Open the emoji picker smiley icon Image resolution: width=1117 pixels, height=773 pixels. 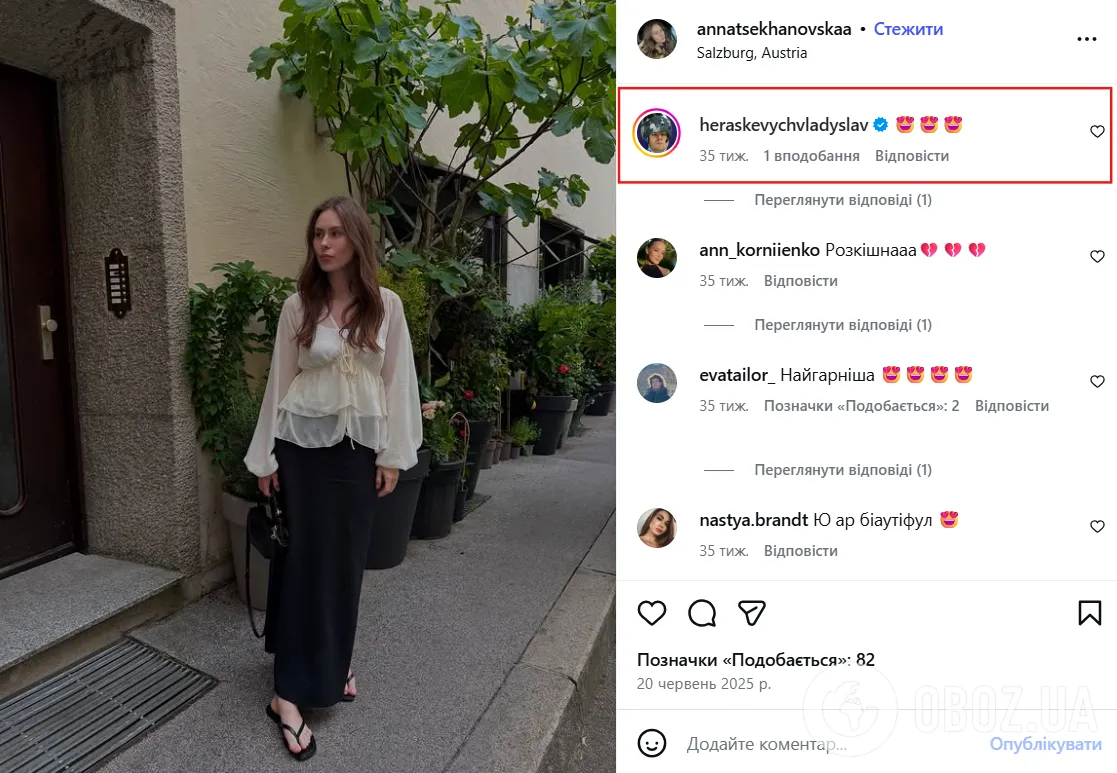click(651, 743)
